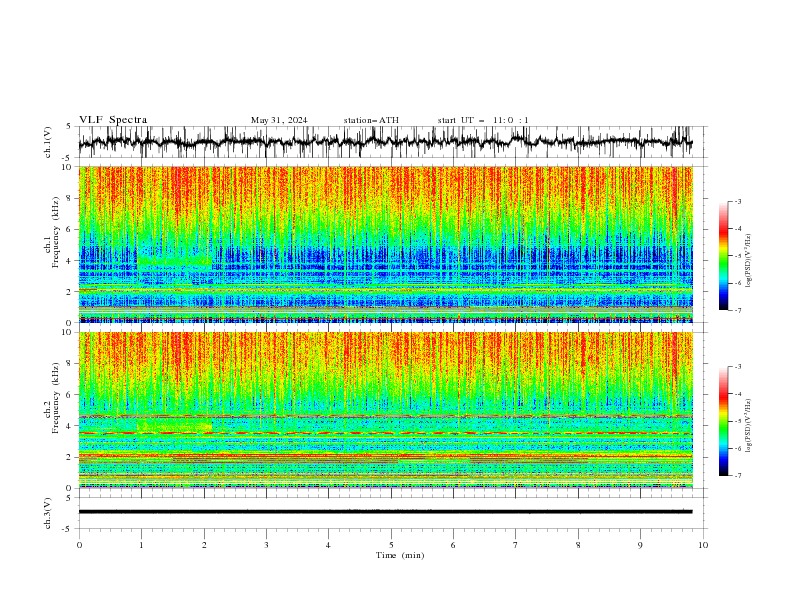The width and height of the screenshot is (792, 612).
Task: Click the ch.1 spectrogram color scale bar
Action: pos(723,256)
